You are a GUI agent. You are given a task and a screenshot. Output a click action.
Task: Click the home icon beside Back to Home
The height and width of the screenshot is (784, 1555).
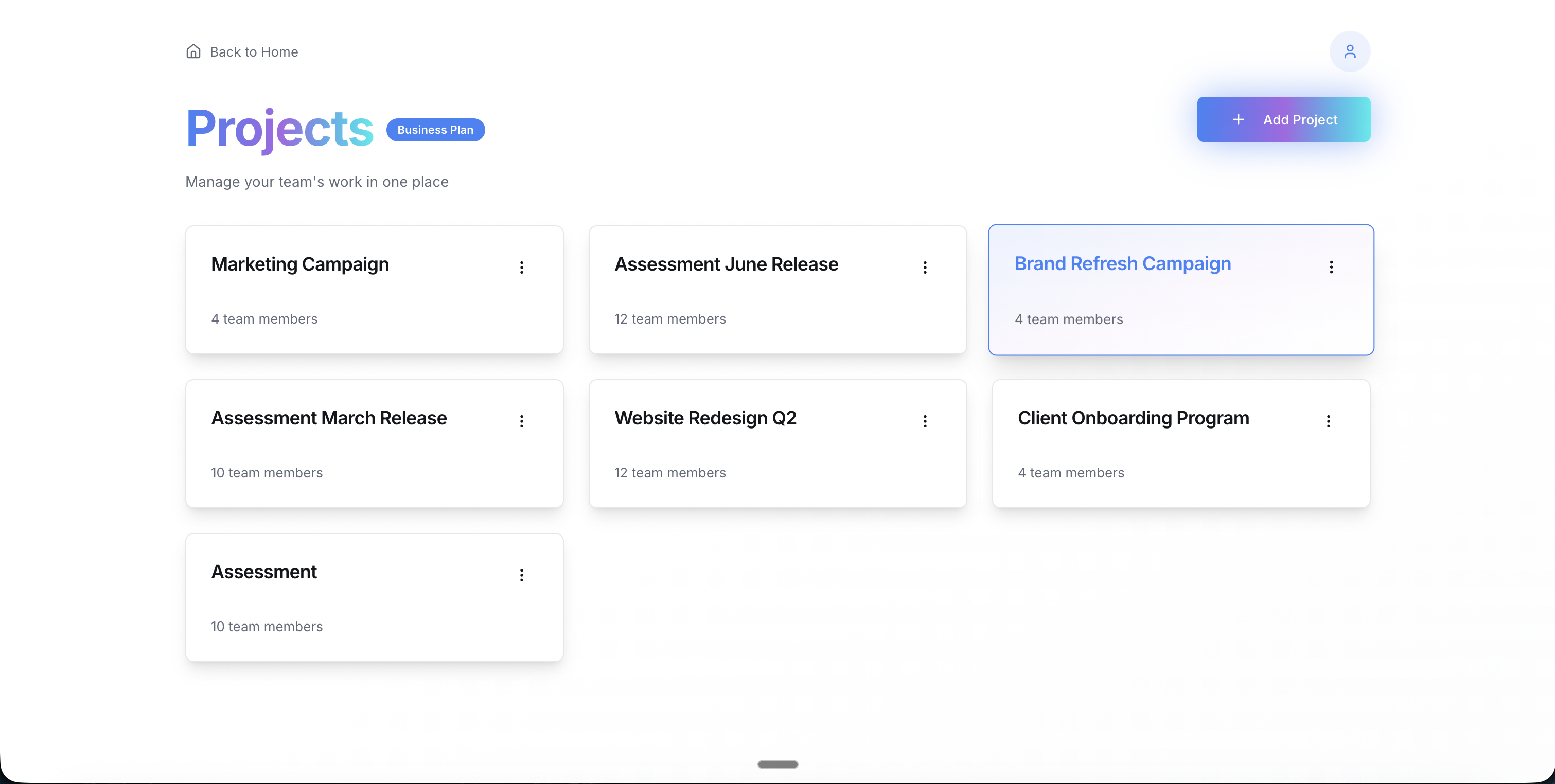[x=193, y=52]
